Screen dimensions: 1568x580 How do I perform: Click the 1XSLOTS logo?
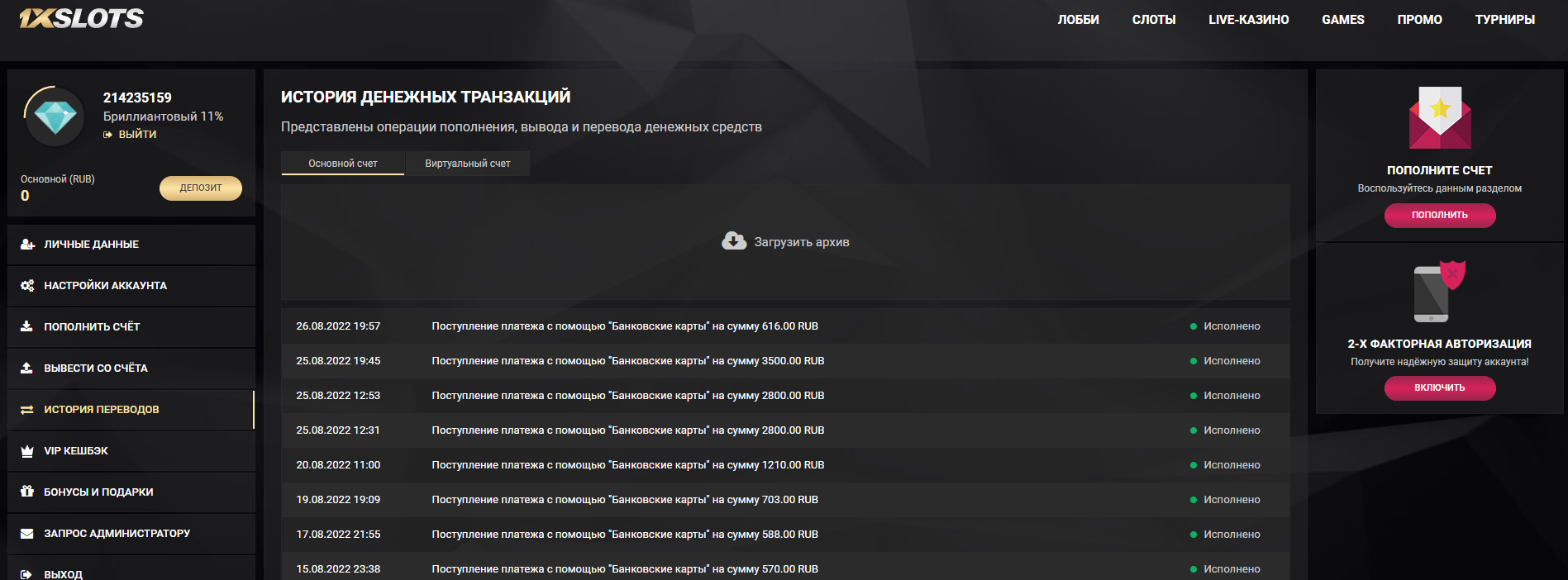(81, 18)
